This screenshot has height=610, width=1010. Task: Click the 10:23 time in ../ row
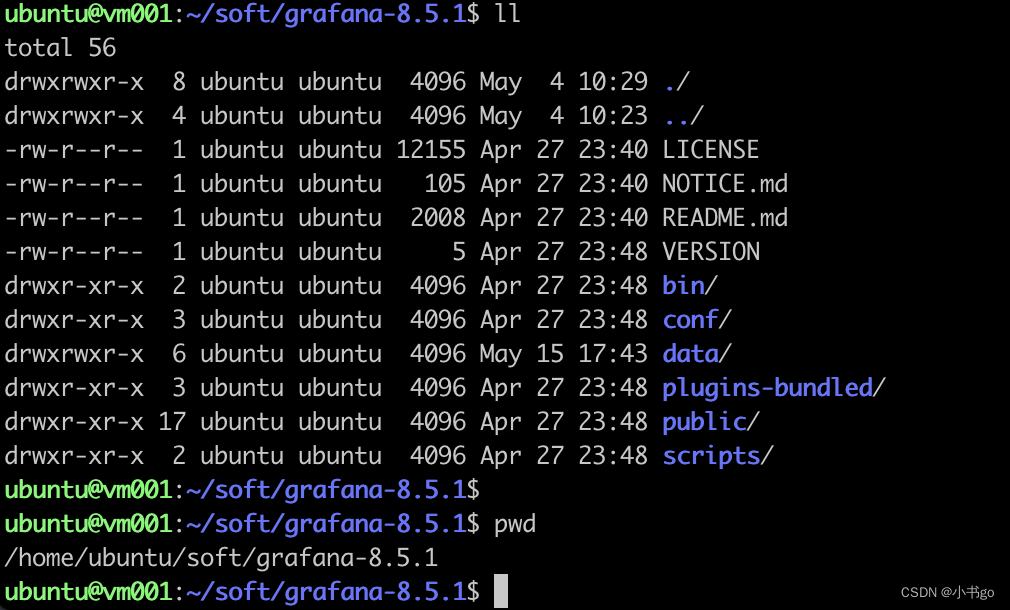pos(613,116)
